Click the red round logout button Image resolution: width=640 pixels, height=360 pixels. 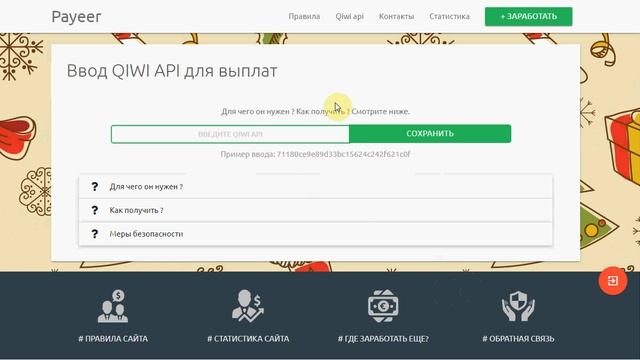pyautogui.click(x=613, y=281)
